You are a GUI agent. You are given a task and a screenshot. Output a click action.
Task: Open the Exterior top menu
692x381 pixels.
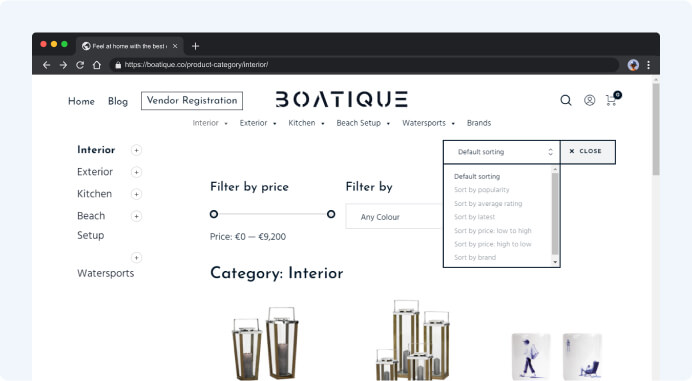(x=258, y=123)
